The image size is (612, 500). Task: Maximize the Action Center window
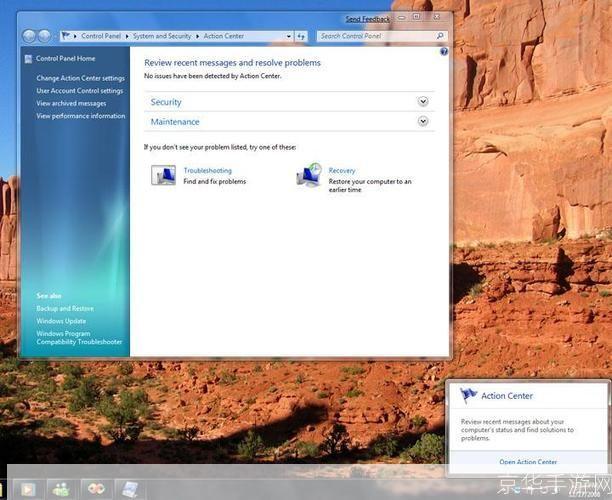pyautogui.click(x=417, y=17)
